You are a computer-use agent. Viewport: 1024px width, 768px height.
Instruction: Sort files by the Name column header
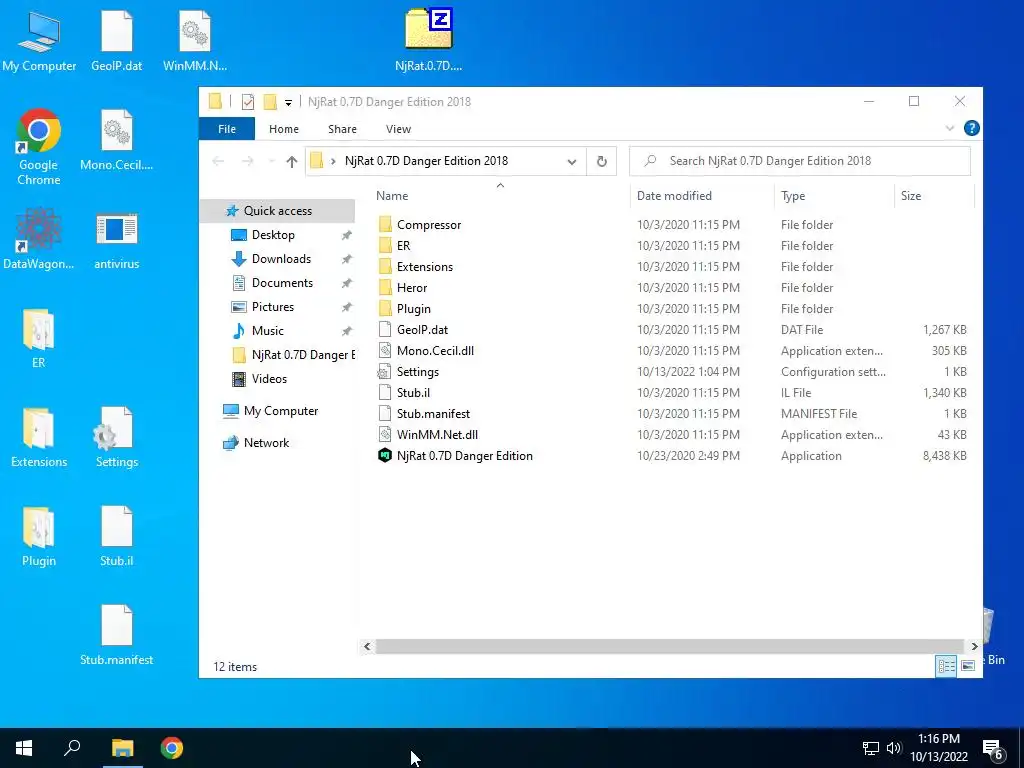point(392,196)
